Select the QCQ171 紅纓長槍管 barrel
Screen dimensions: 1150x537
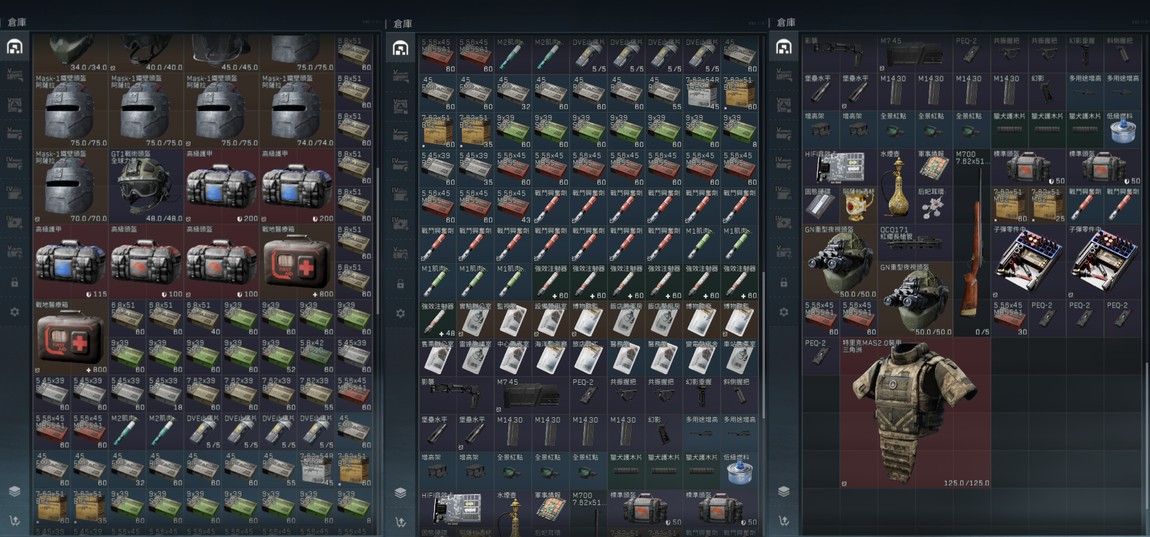coord(915,243)
